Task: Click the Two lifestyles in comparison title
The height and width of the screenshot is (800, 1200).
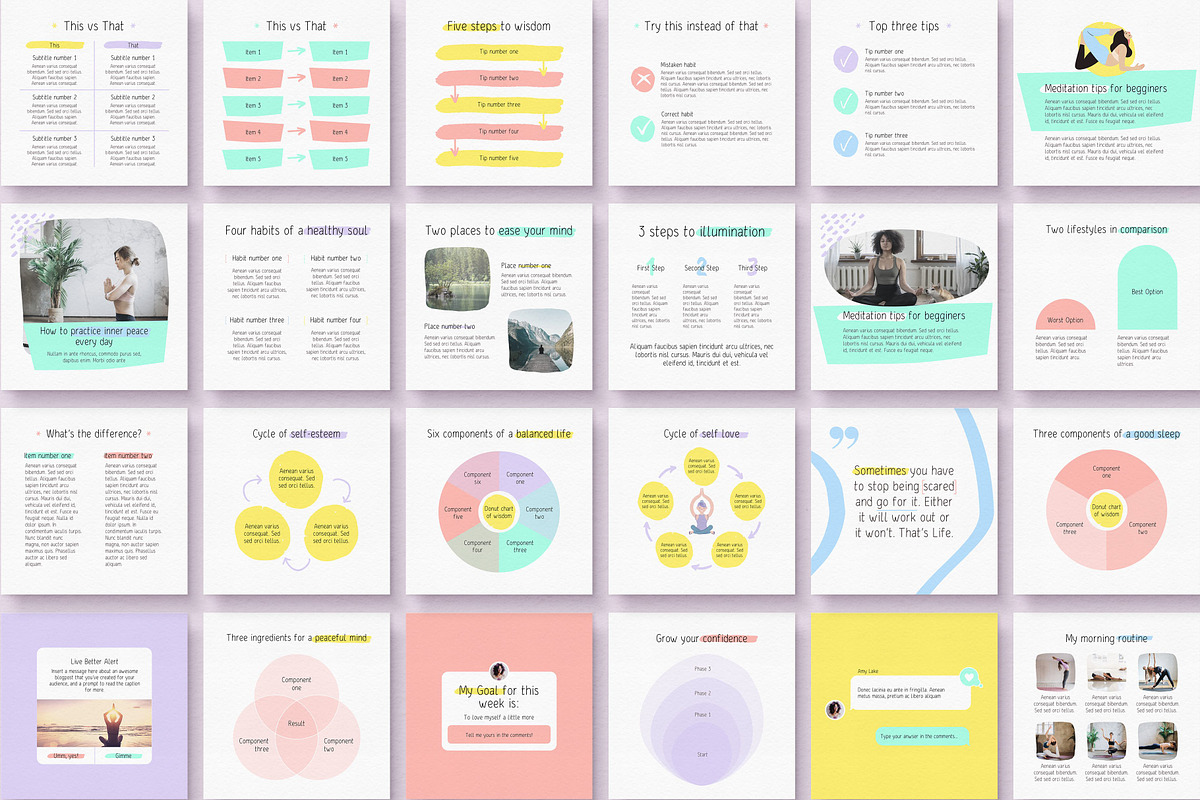Action: pos(1106,230)
